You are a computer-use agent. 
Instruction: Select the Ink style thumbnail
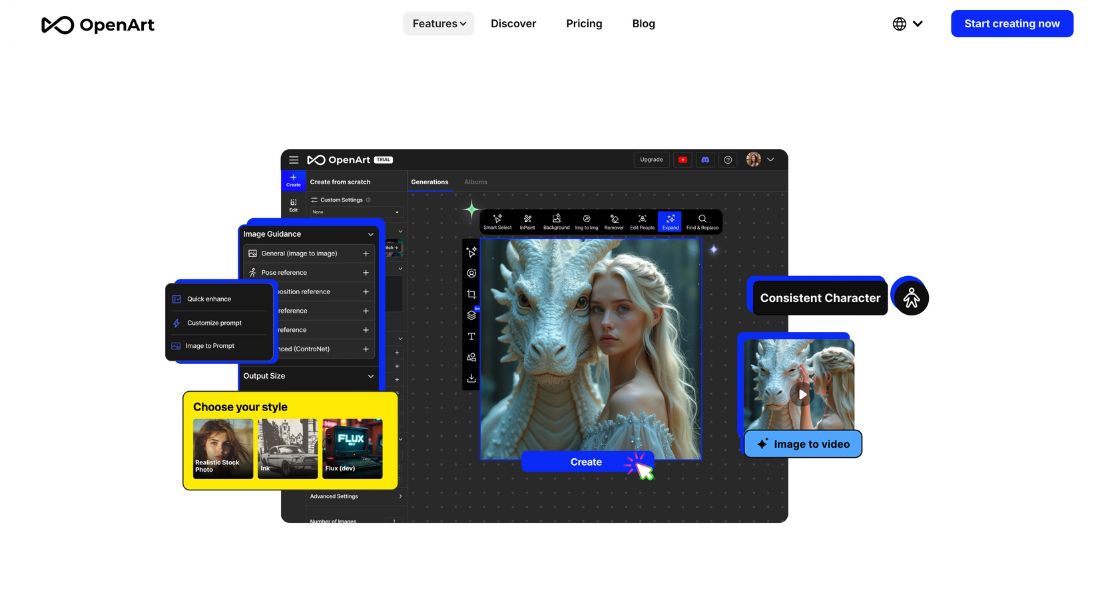(x=288, y=449)
